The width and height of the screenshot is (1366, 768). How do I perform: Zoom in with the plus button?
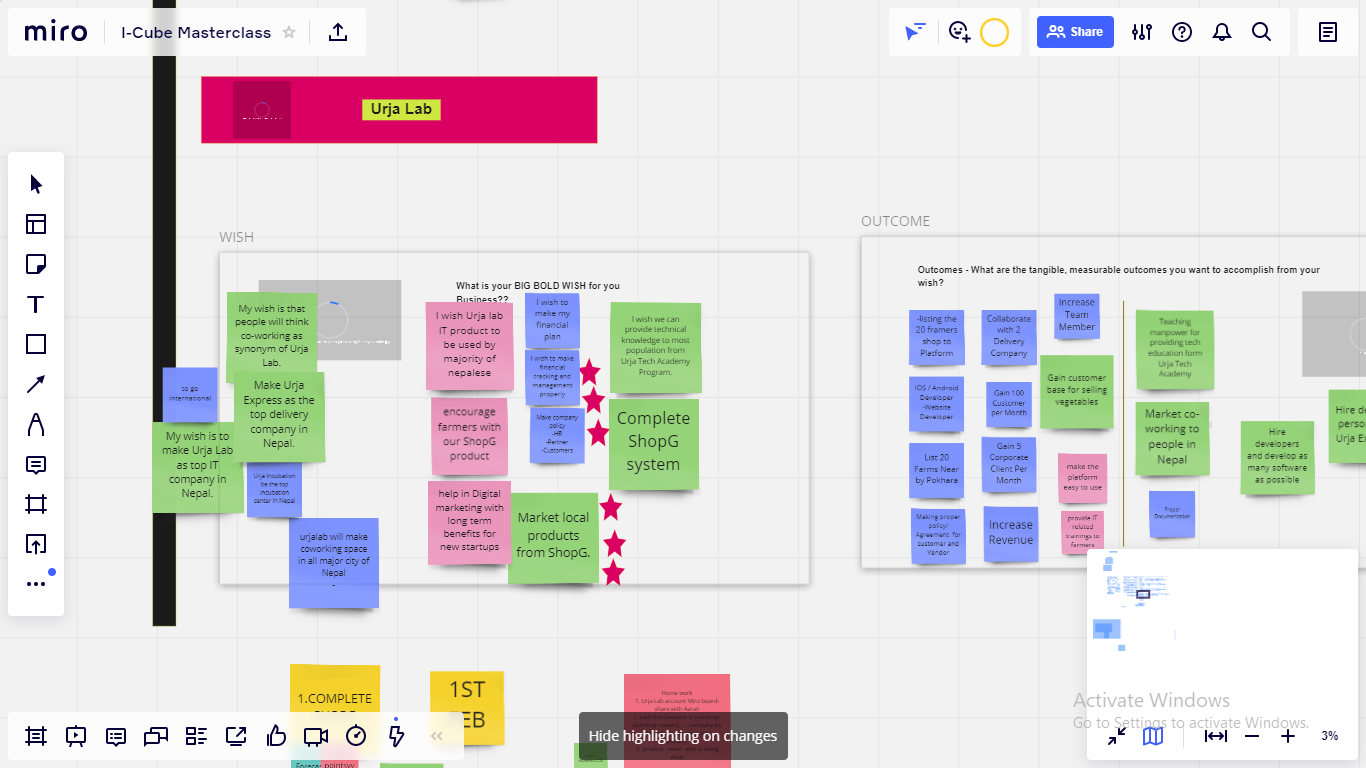[1288, 736]
